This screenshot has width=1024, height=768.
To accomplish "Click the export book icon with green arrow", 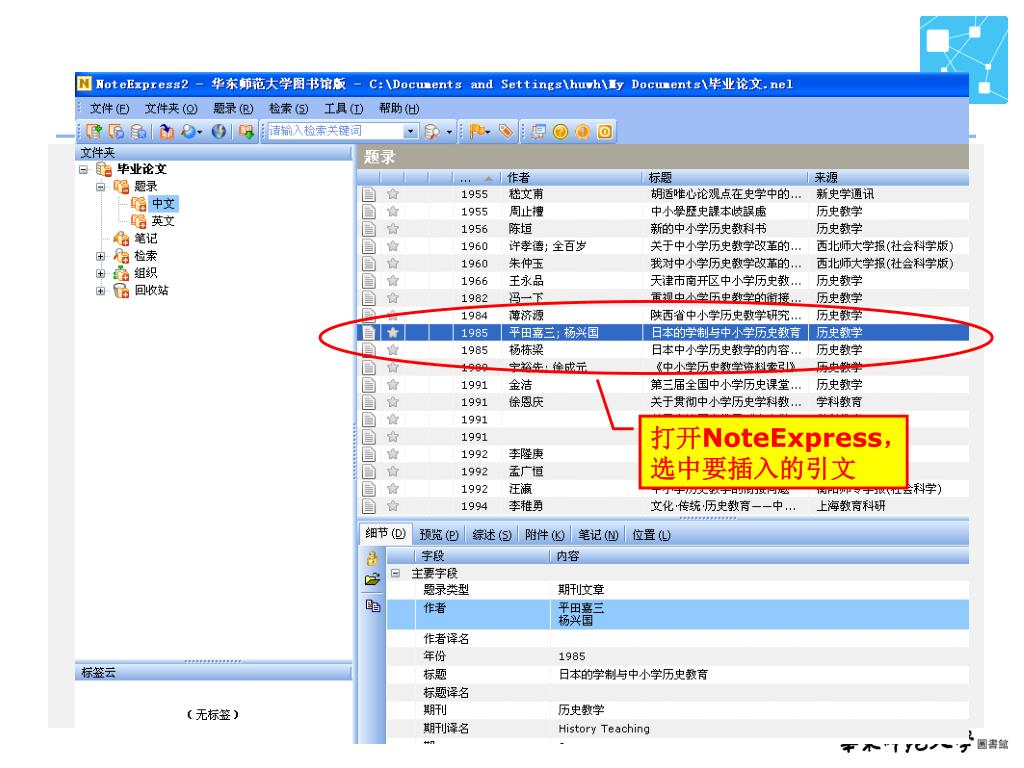I will 246,131.
